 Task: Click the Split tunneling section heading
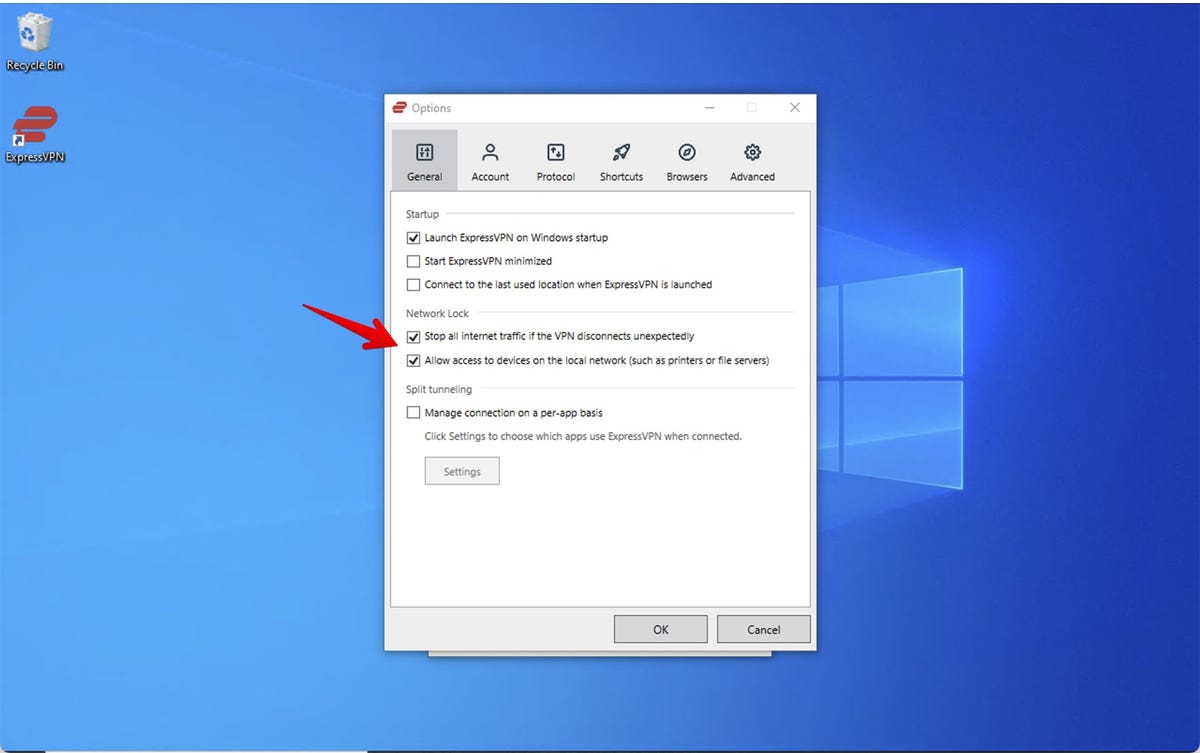(x=439, y=390)
